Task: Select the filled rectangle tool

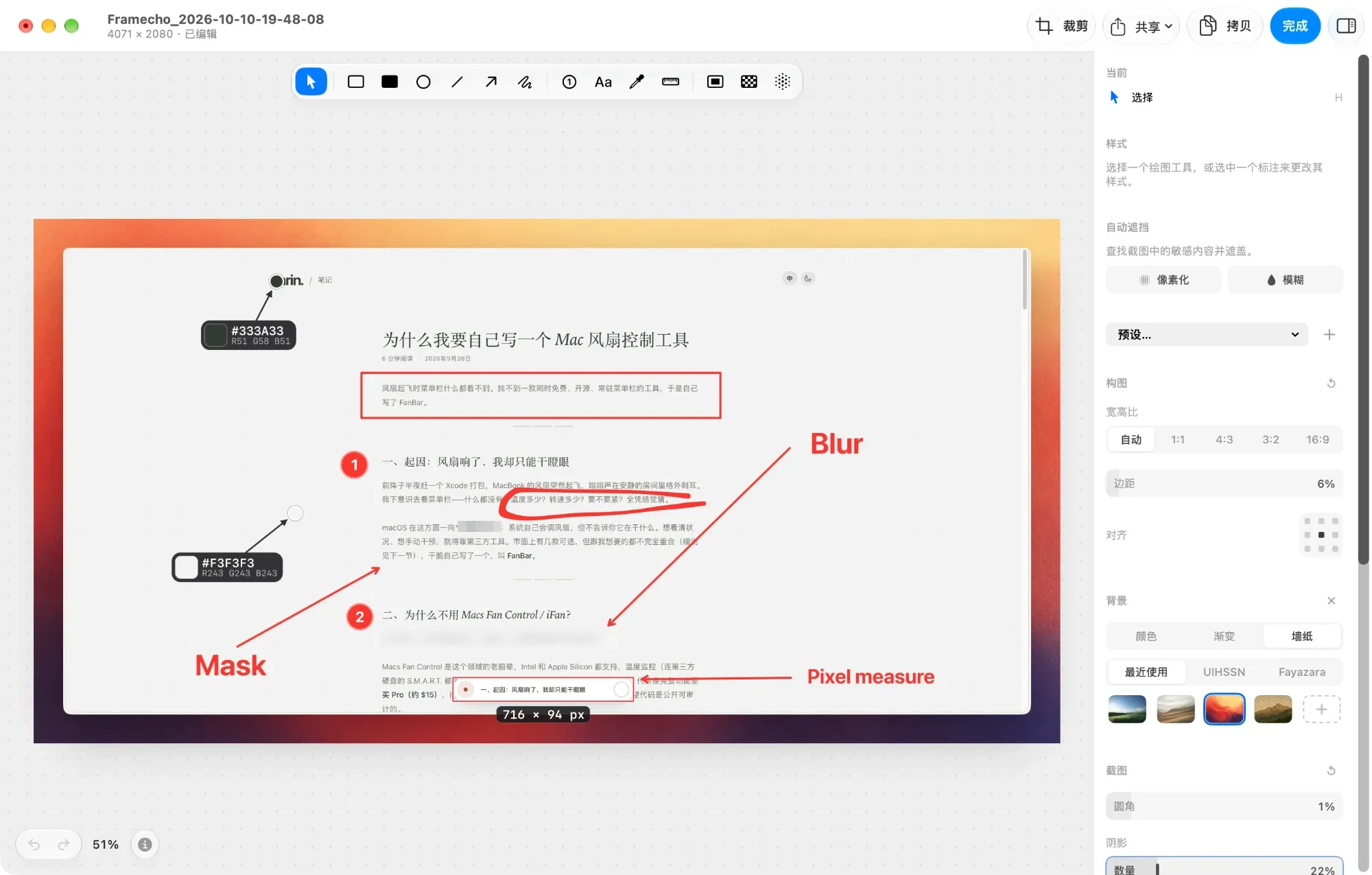Action: (x=390, y=82)
